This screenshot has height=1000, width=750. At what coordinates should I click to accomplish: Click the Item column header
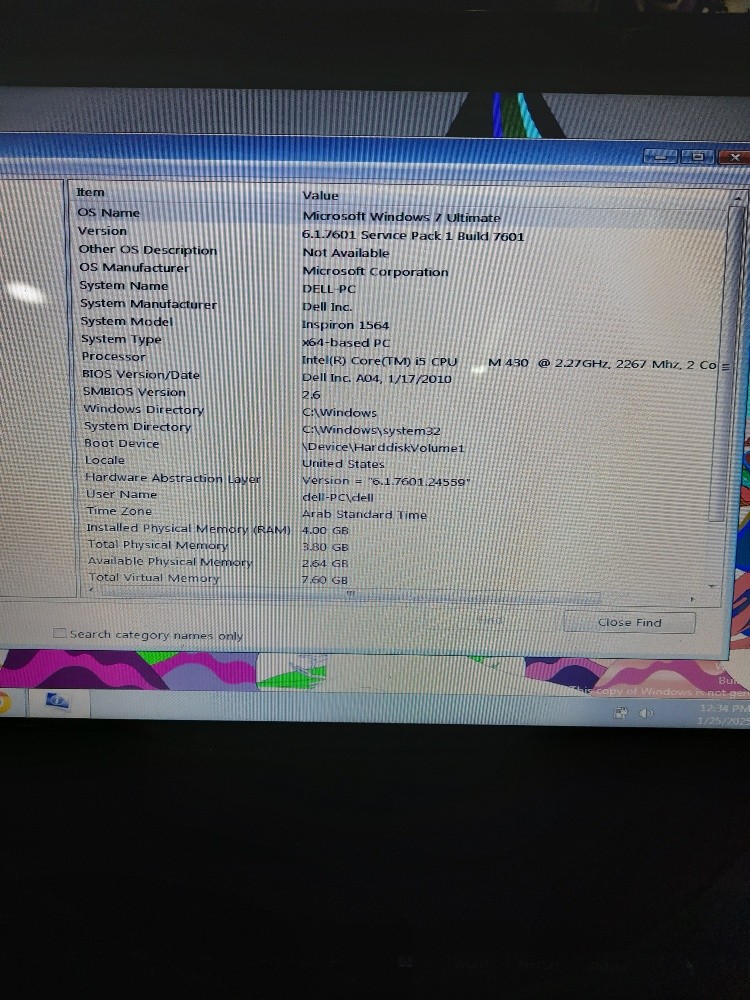click(184, 192)
